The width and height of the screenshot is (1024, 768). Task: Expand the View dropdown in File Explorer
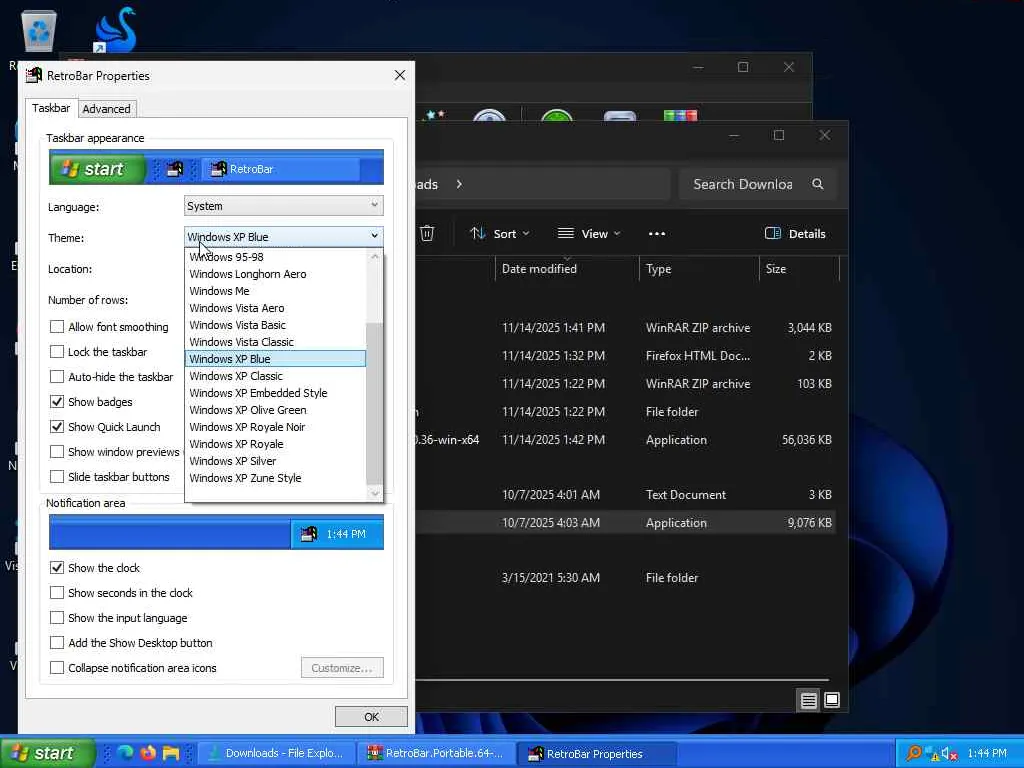point(589,233)
